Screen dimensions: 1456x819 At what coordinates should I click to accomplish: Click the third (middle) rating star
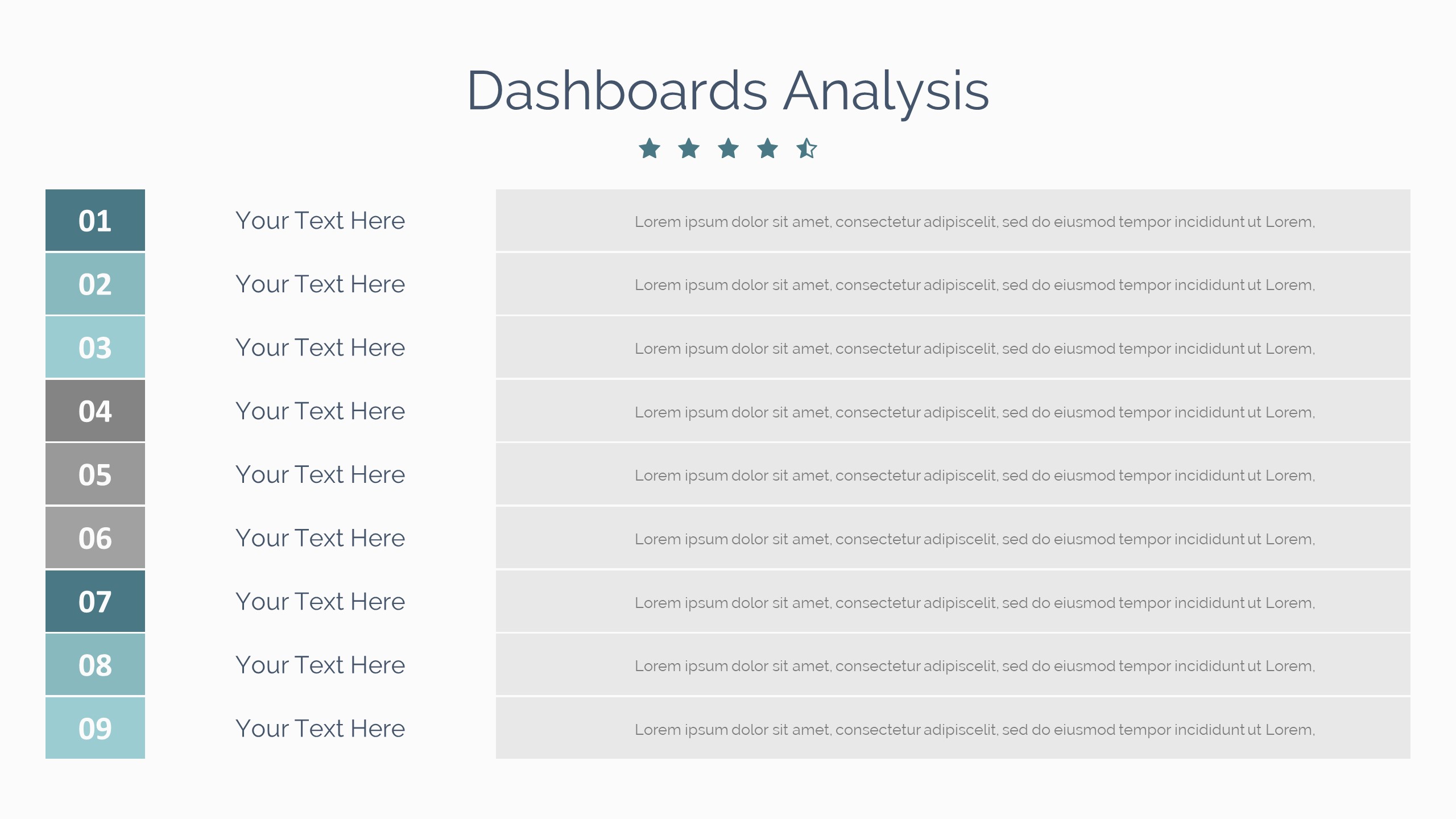pos(728,149)
